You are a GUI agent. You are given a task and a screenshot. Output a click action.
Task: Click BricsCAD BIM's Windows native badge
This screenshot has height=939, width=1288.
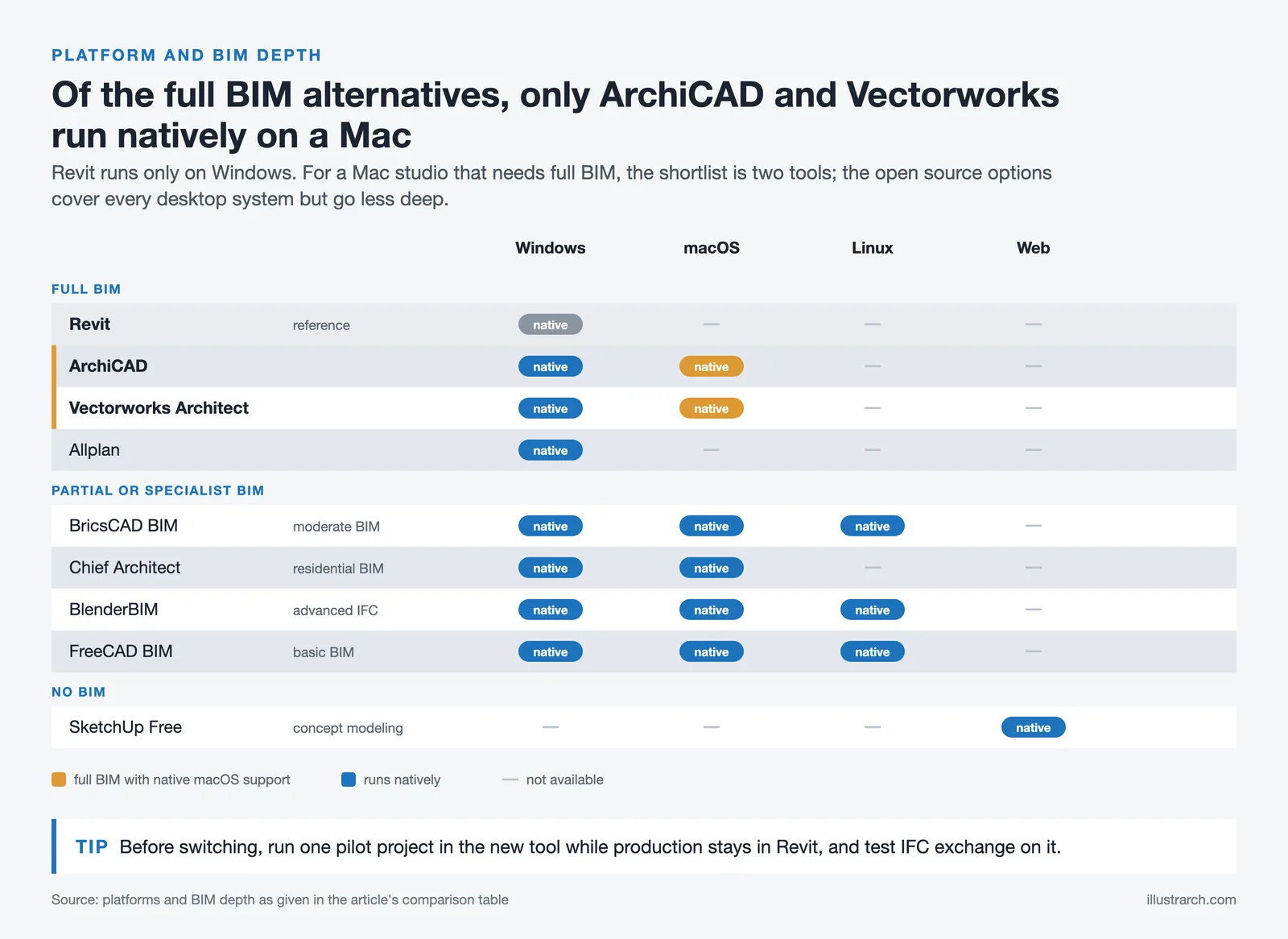pos(551,526)
